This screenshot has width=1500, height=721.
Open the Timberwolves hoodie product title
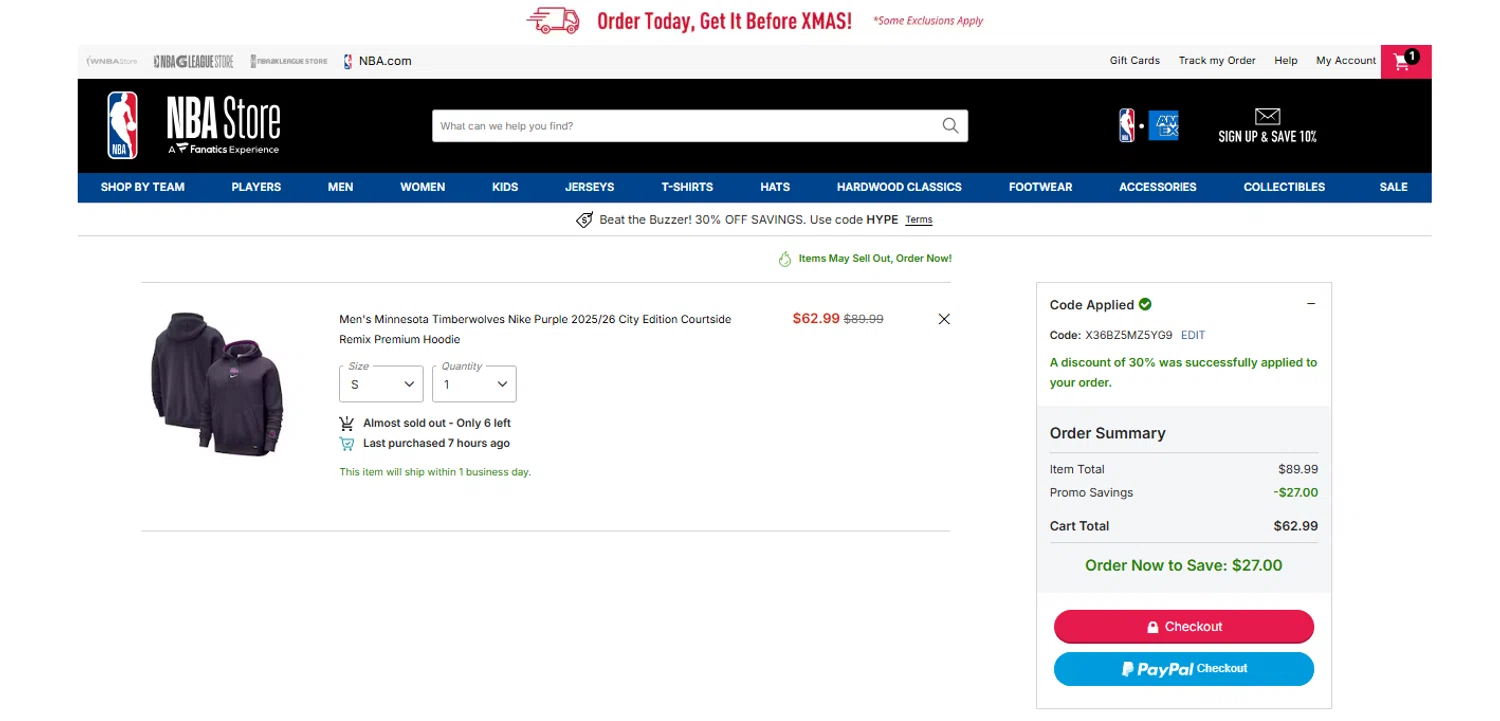[x=535, y=329]
